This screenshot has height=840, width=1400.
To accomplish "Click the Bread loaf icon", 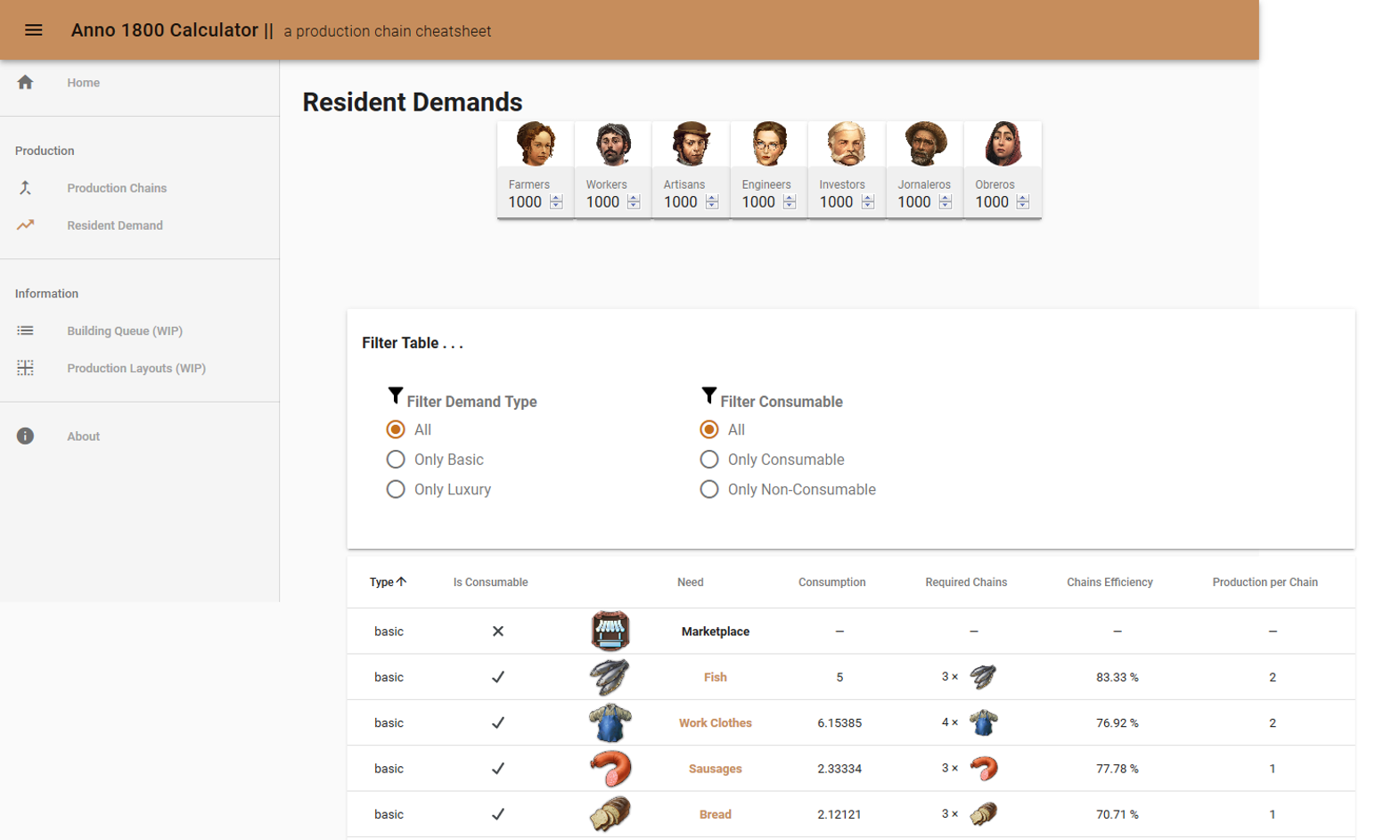I will tap(610, 813).
